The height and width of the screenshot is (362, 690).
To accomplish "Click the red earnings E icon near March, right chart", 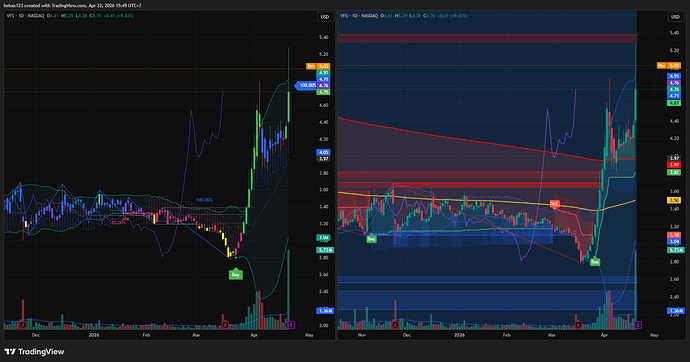I will click(x=578, y=325).
